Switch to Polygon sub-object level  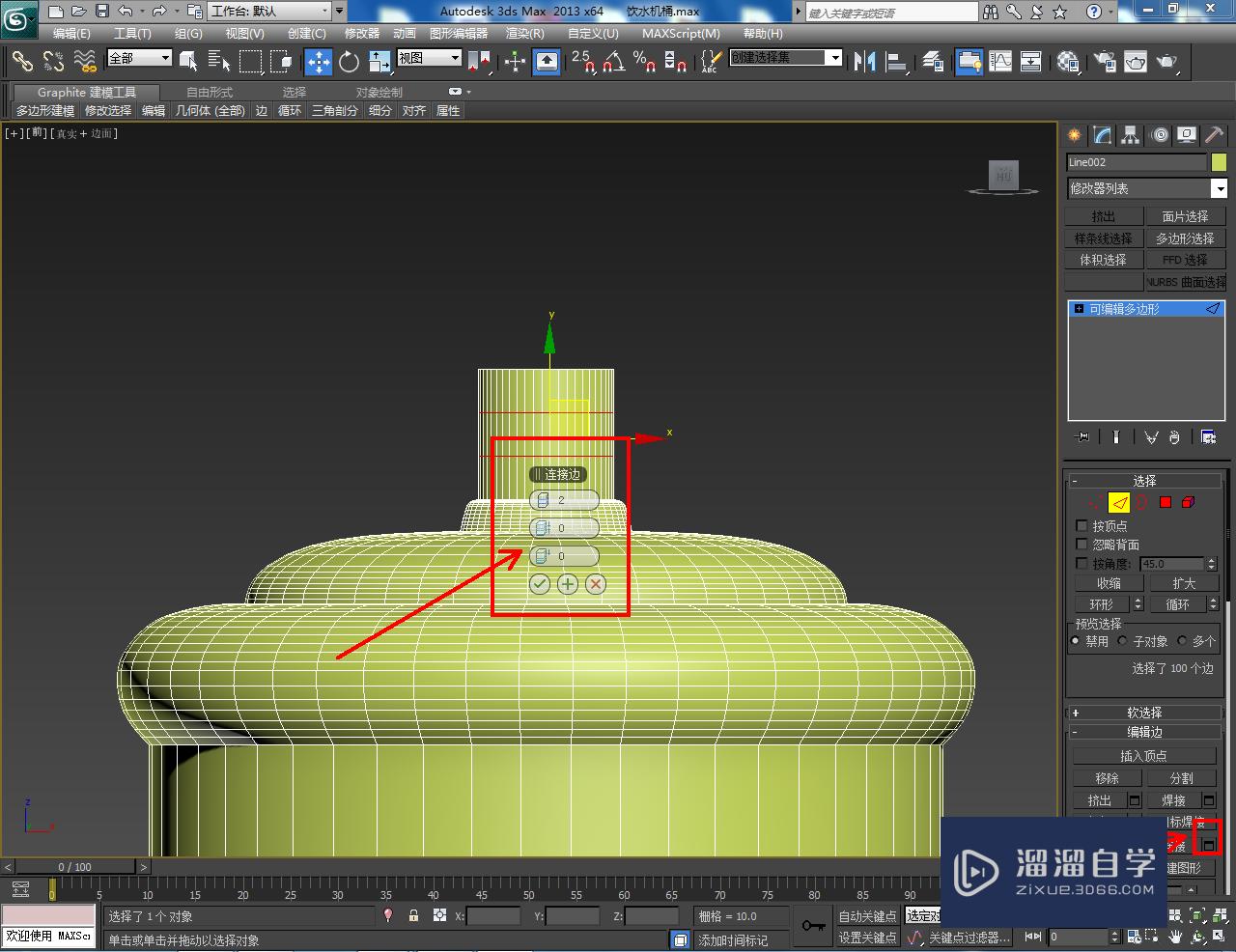coord(1165,502)
